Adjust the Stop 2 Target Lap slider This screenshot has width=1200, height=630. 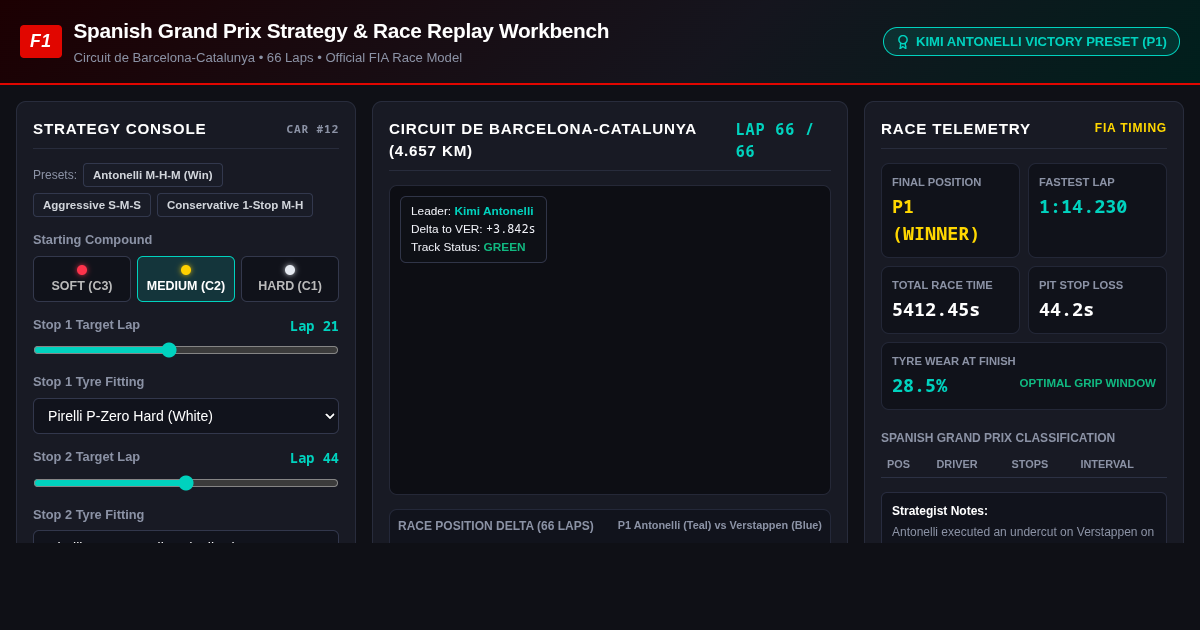click(x=186, y=483)
